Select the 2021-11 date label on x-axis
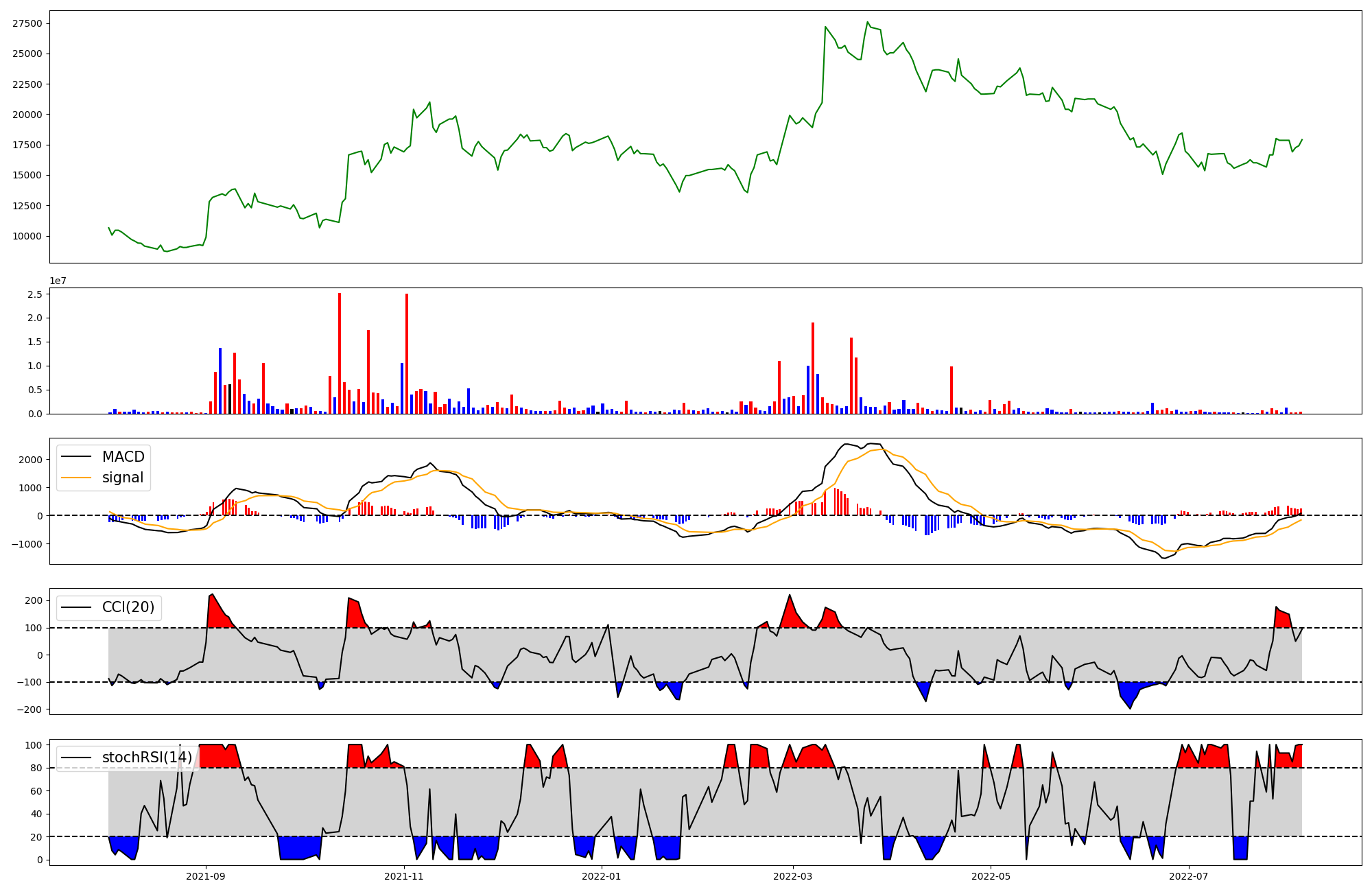 (x=404, y=876)
